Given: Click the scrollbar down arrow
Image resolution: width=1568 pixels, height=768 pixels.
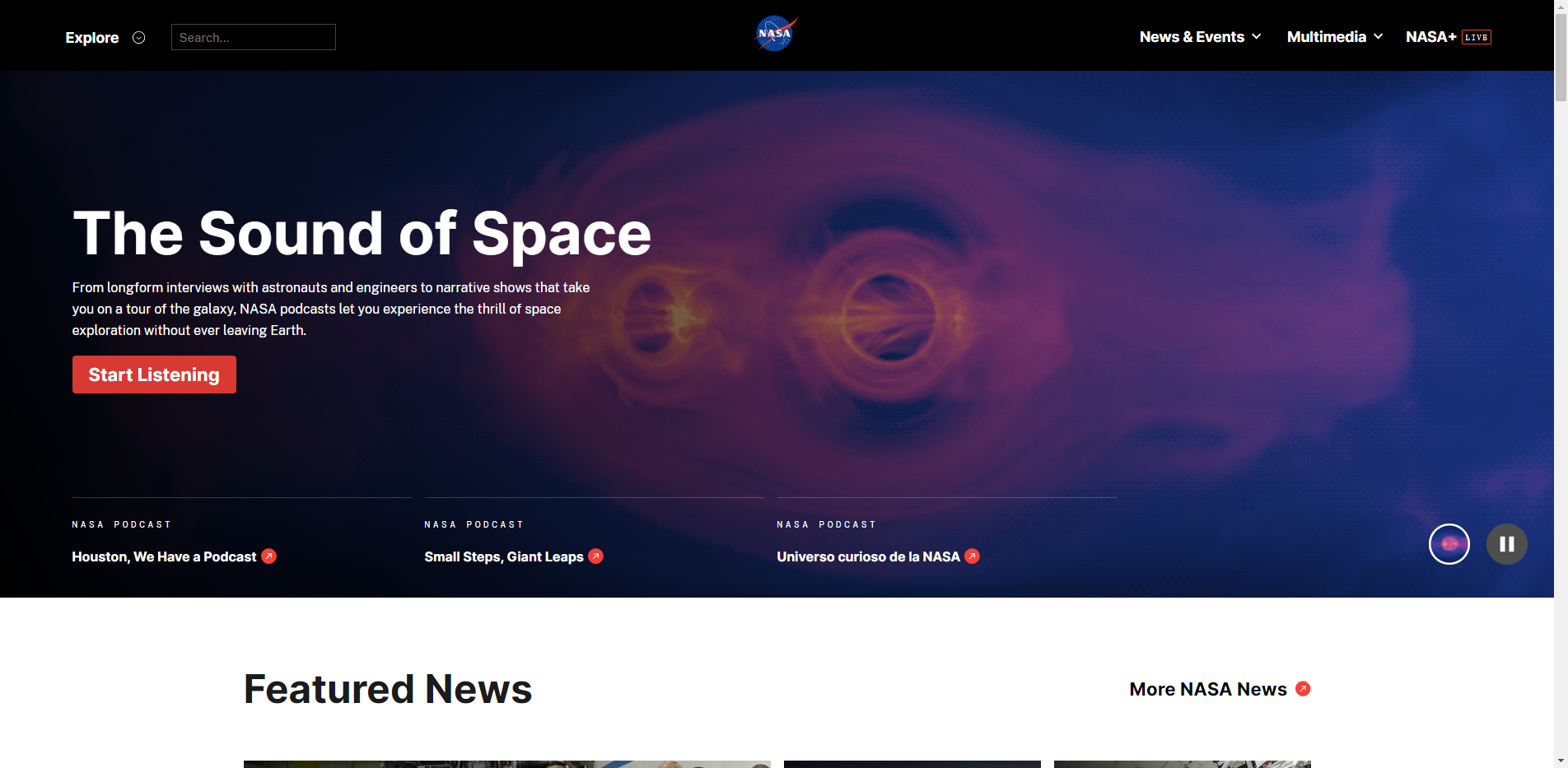Looking at the screenshot, I should [1561, 761].
